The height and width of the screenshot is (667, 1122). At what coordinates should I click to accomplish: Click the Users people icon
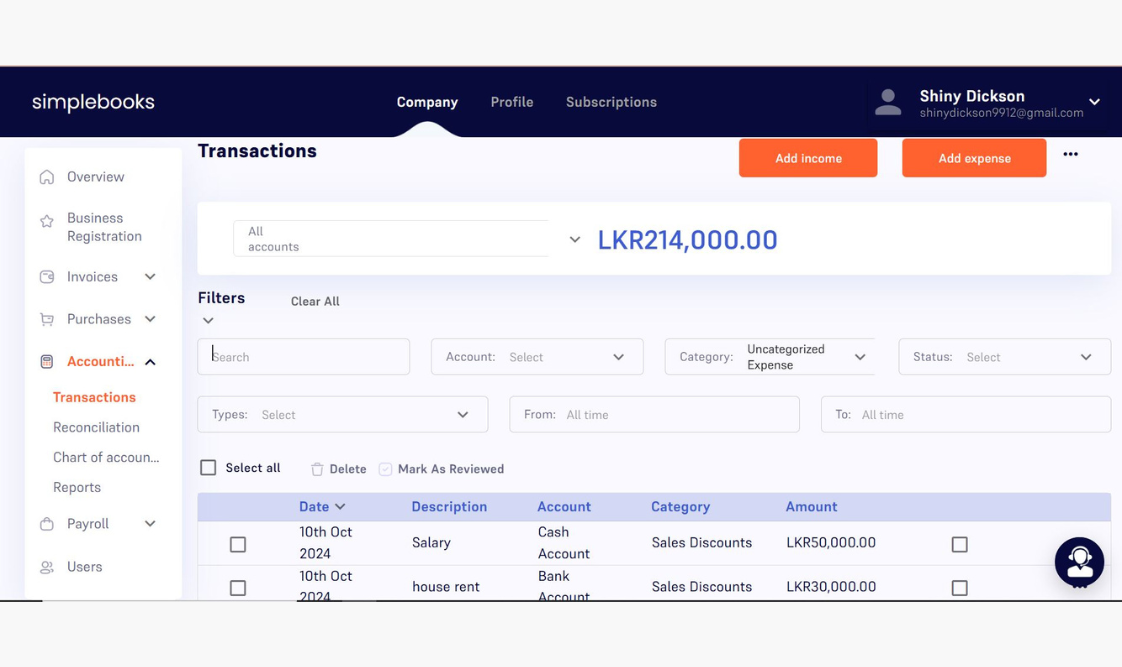pos(47,567)
